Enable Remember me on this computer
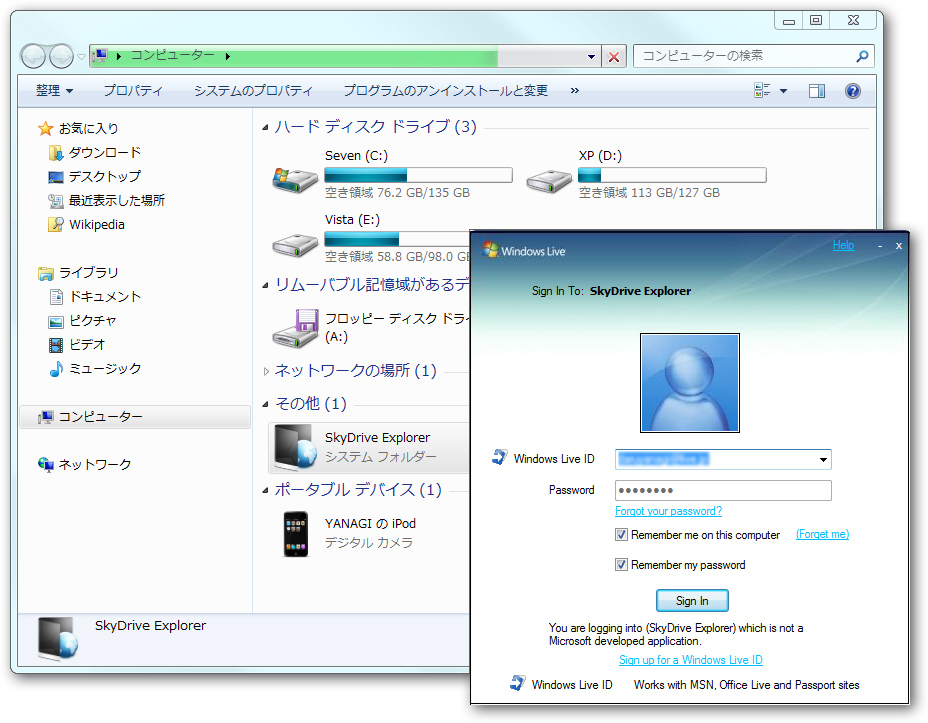 623,534
